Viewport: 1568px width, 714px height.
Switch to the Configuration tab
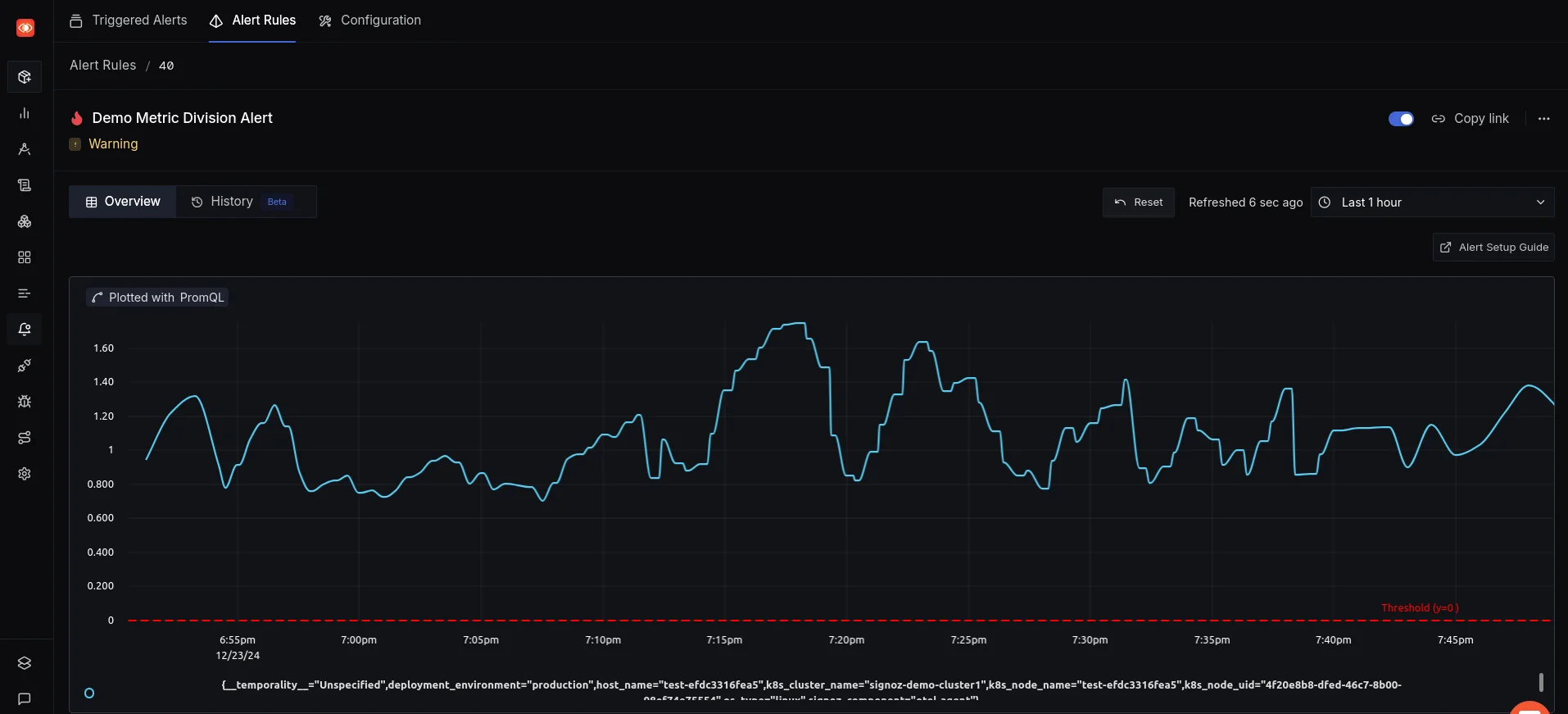[x=369, y=20]
